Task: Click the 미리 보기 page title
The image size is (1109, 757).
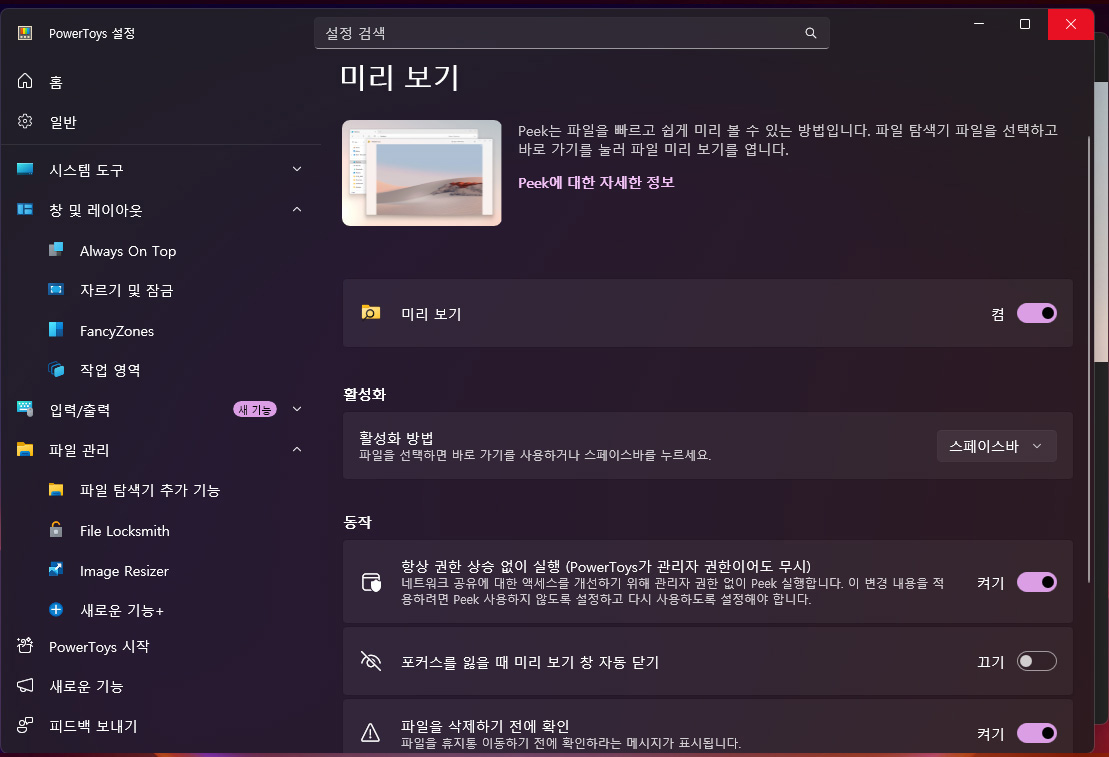Action: pyautogui.click(x=400, y=77)
